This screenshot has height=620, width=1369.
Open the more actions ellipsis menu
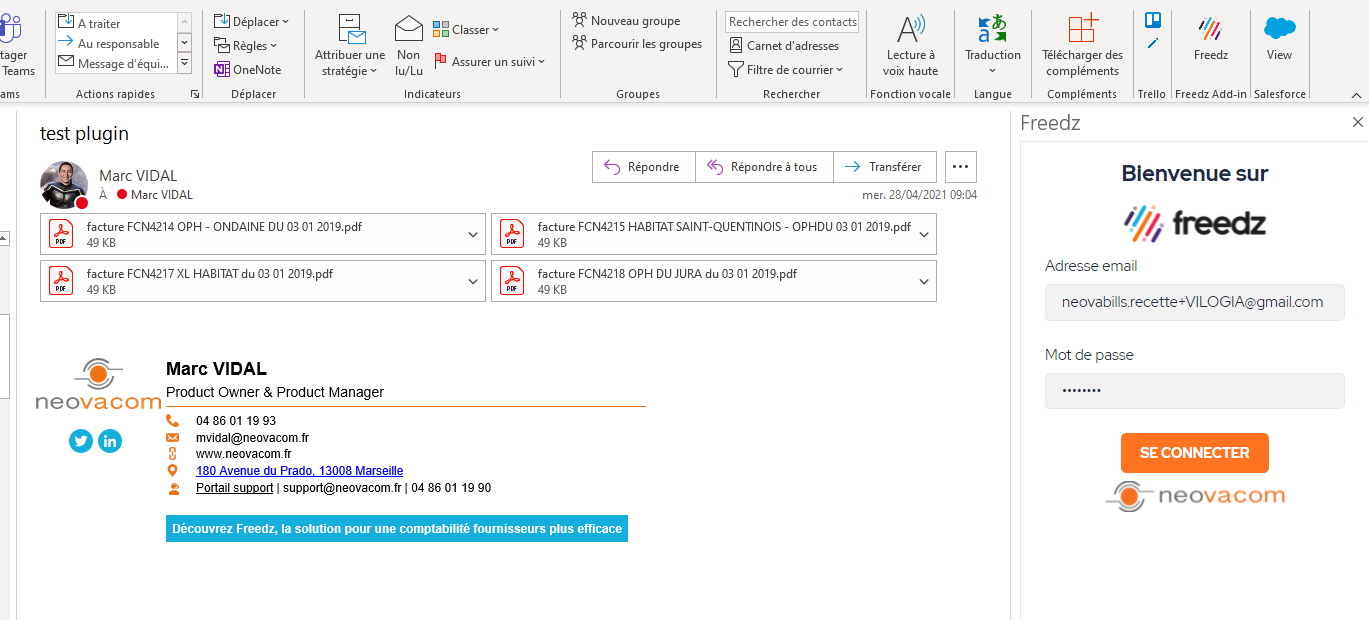click(x=960, y=167)
